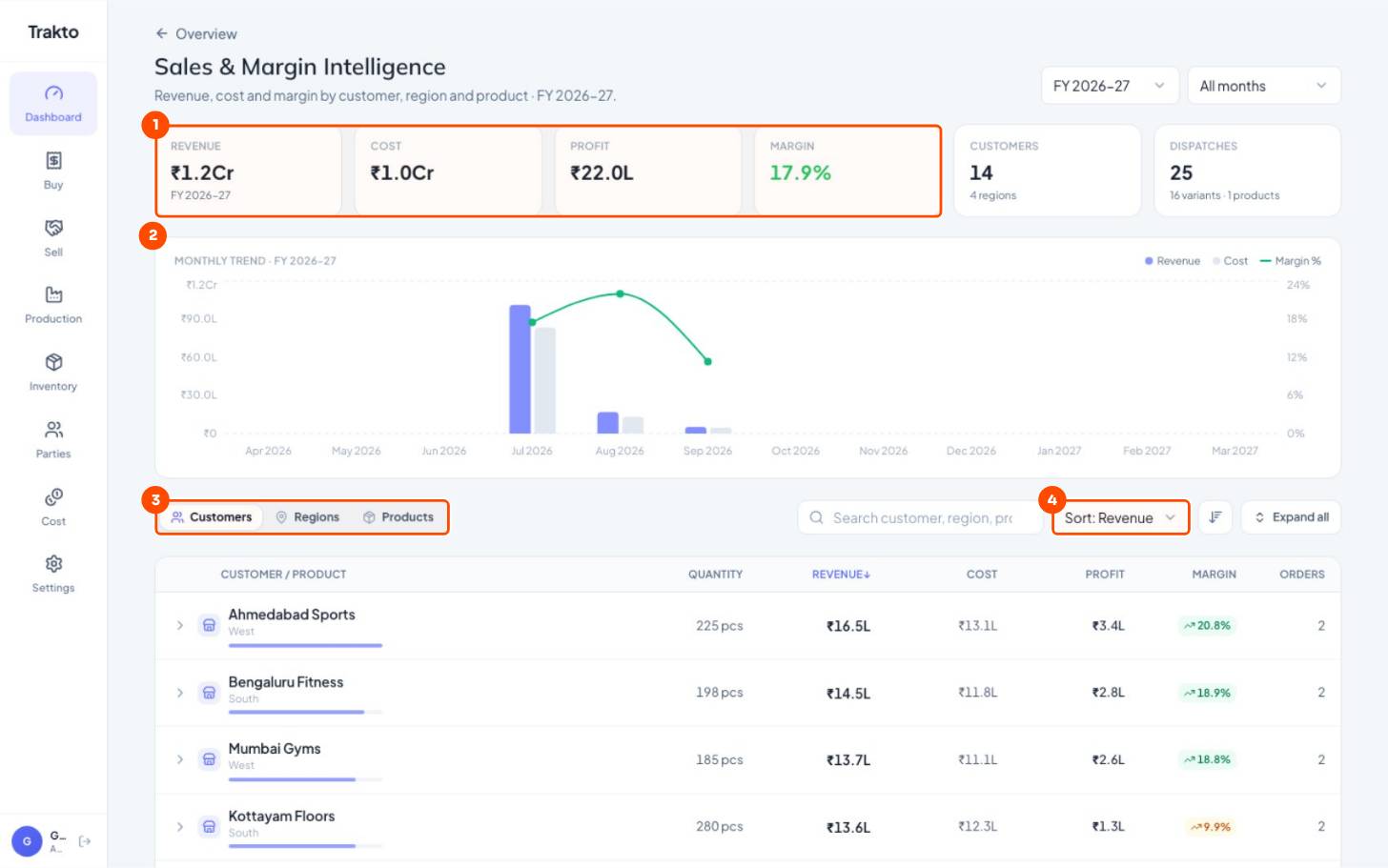Expand the Bengaluru Fitness row

(x=179, y=693)
